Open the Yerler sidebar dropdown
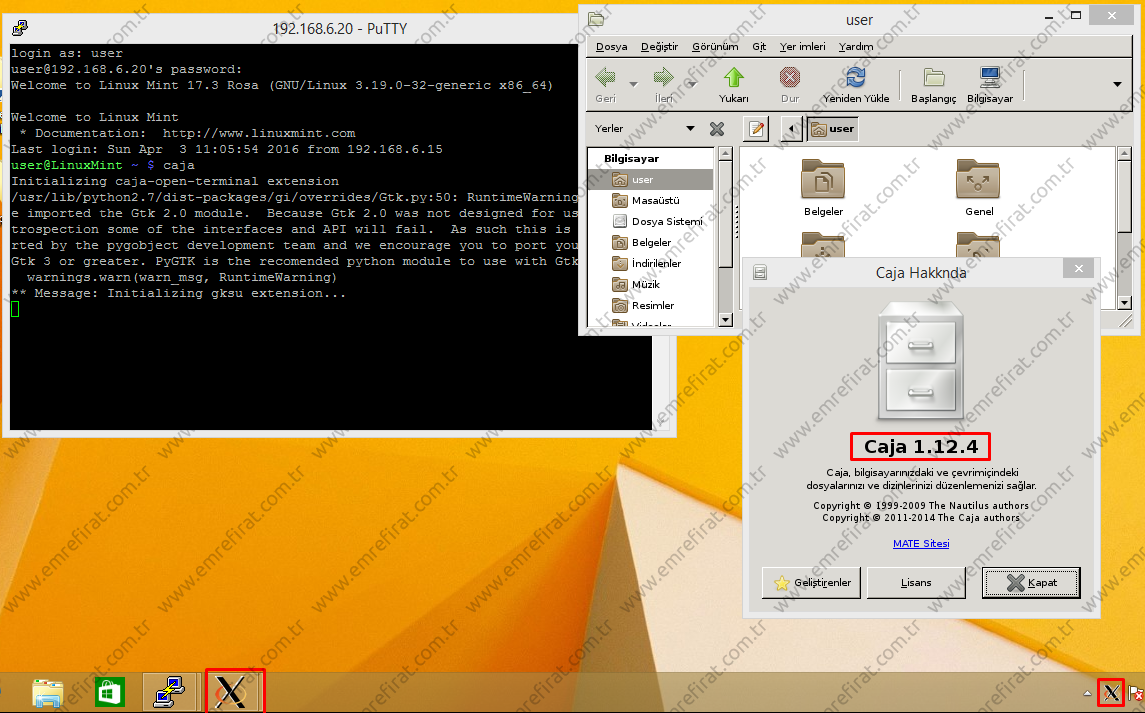Viewport: 1145px width, 713px height. coord(689,128)
